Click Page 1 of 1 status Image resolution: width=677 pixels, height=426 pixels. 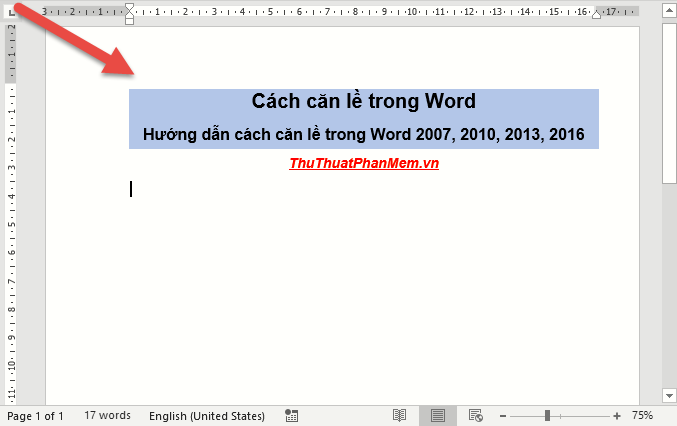tap(35, 416)
